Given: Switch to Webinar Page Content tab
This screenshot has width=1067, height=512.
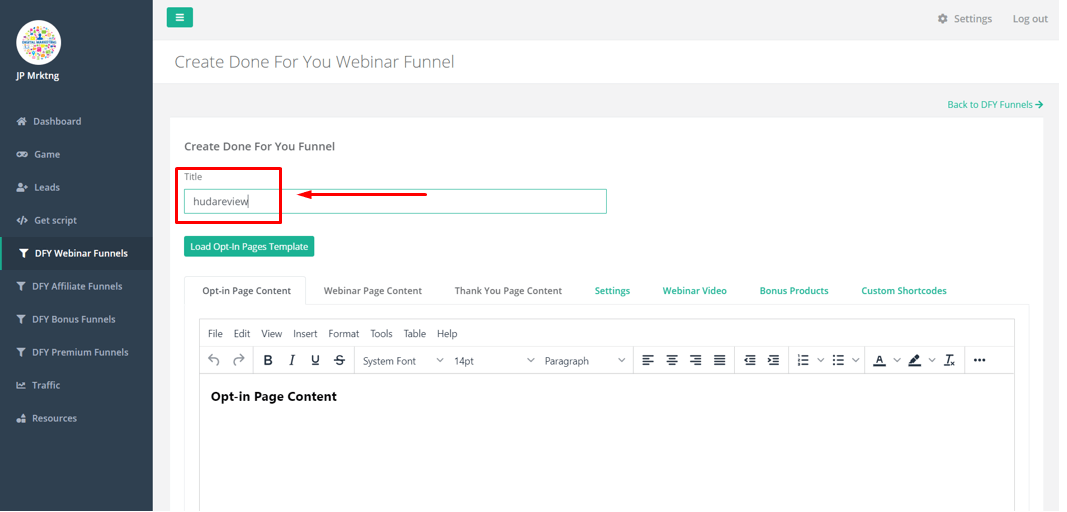Looking at the screenshot, I should (373, 291).
